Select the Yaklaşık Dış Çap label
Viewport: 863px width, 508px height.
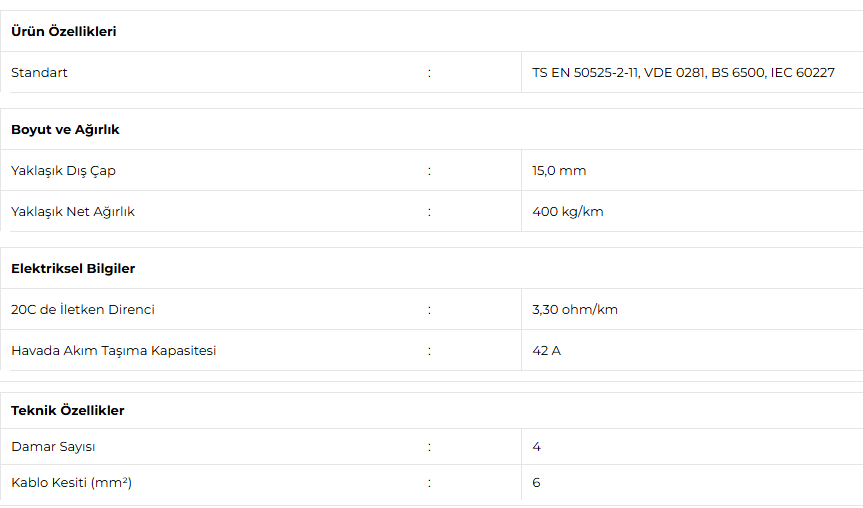pyautogui.click(x=63, y=171)
